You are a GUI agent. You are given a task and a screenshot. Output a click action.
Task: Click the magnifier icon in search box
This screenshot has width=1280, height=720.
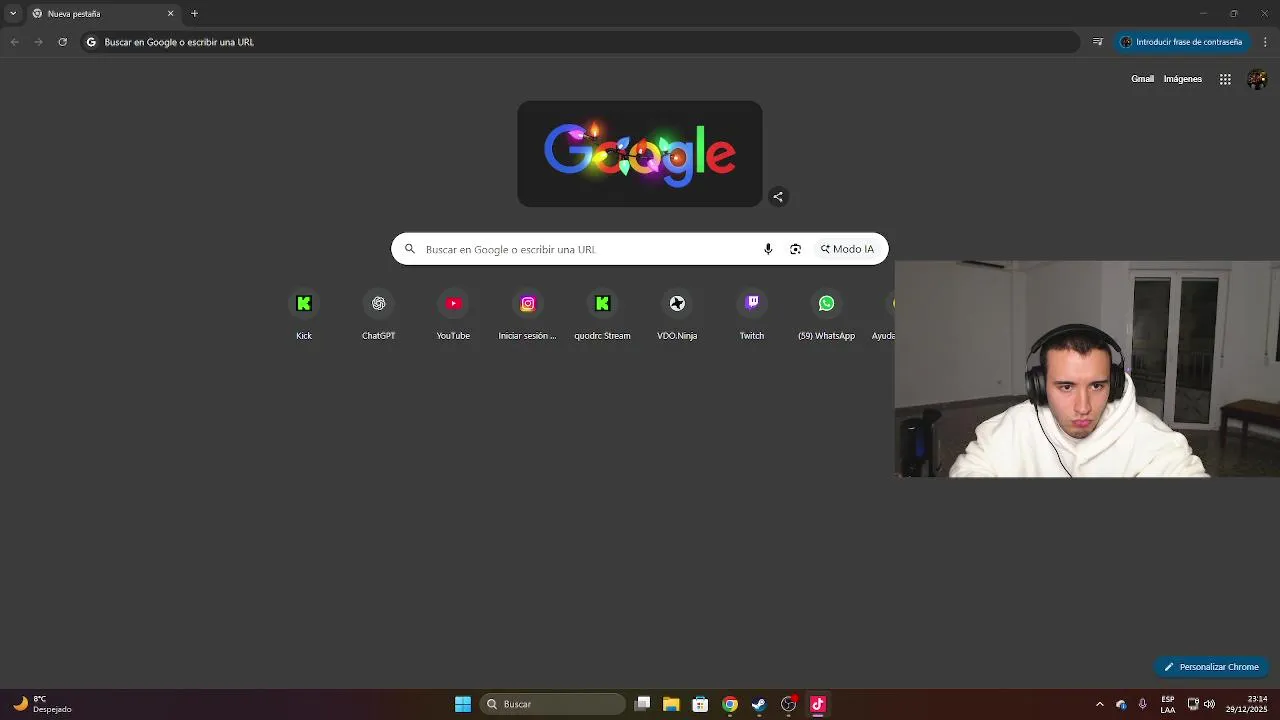click(x=409, y=249)
